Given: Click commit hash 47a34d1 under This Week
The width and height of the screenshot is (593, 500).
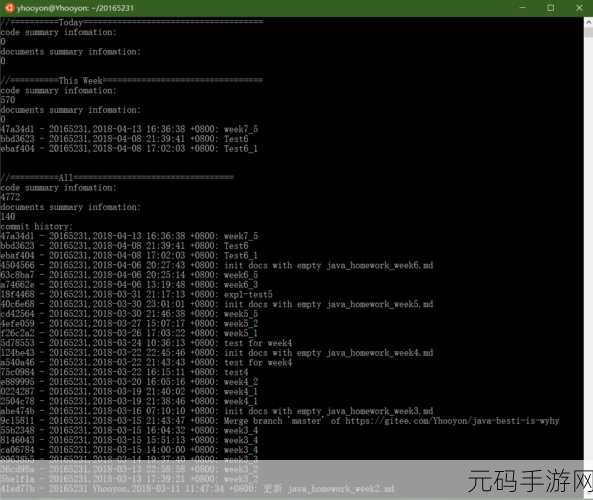Looking at the screenshot, I should pos(17,129).
